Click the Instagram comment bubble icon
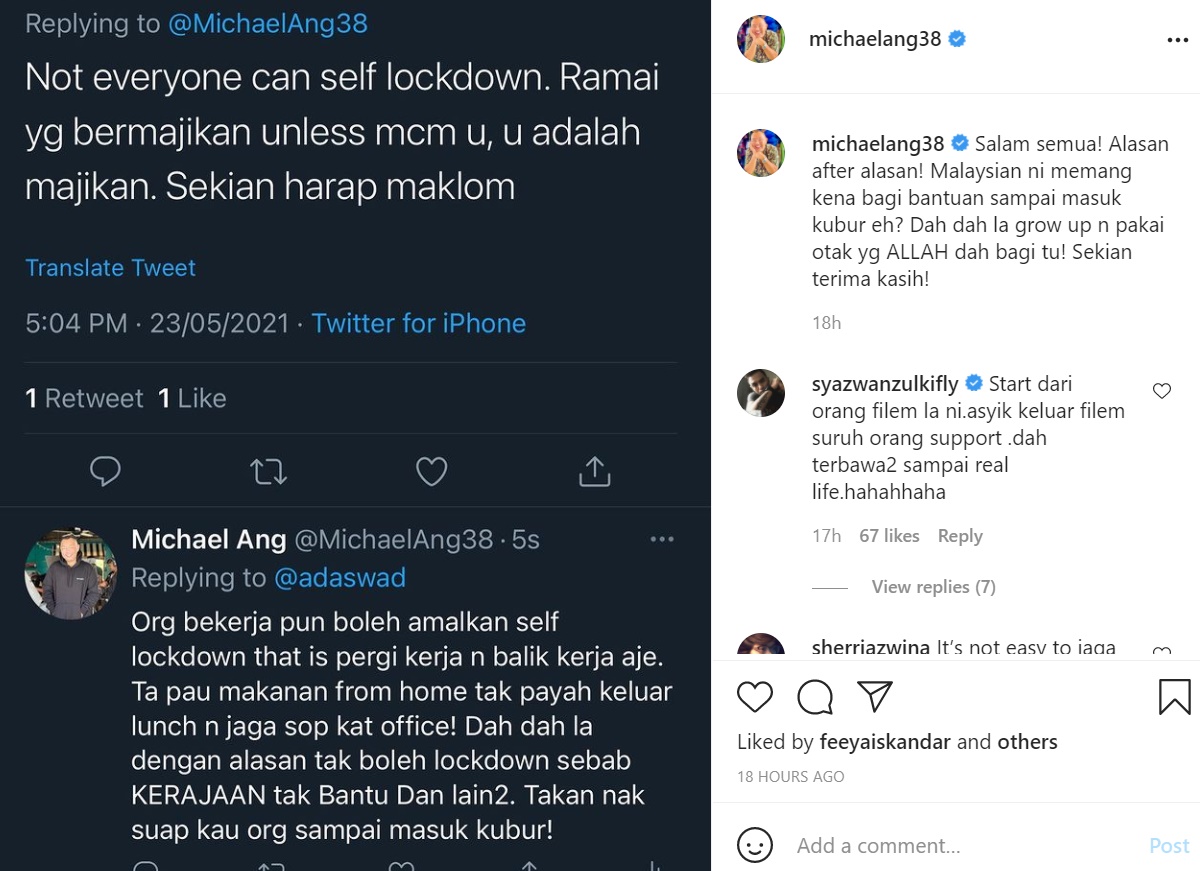 pyautogui.click(x=816, y=697)
